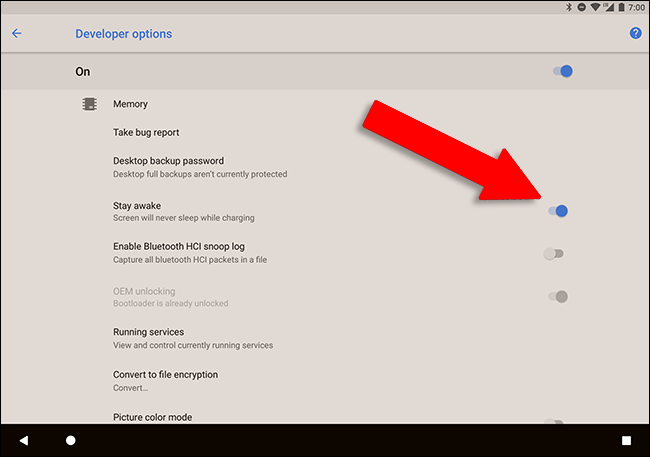
Task: Turn off the Developer options master switch
Action: 562,71
